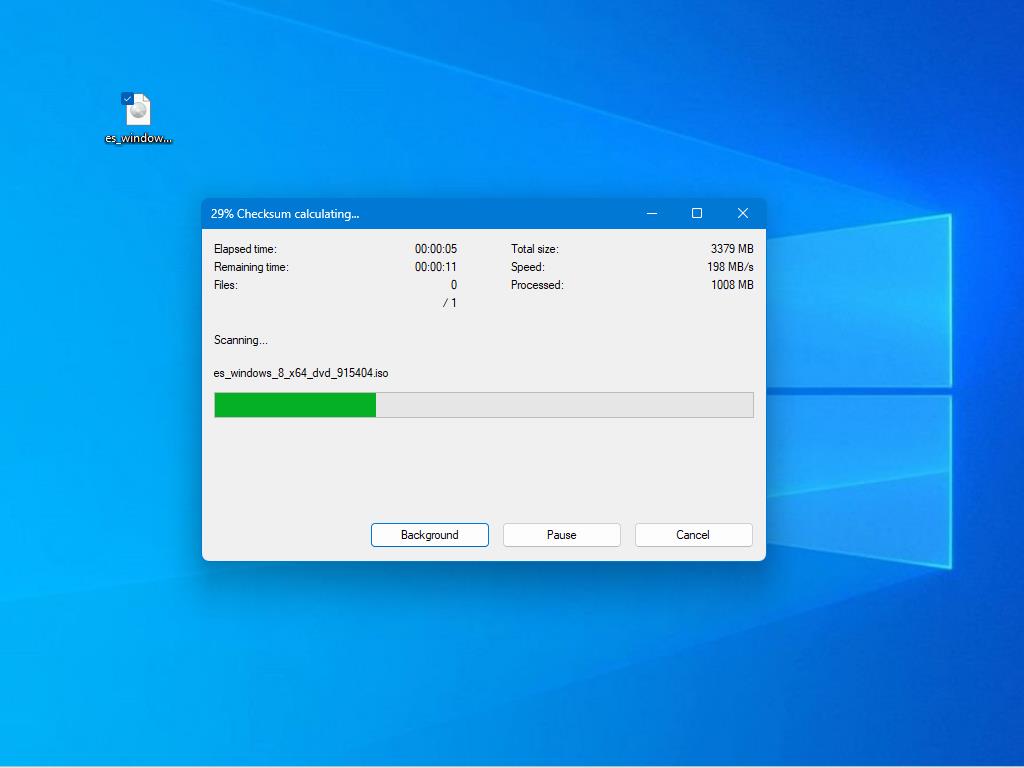Cancel the checksum calculation
1024x768 pixels.
tap(694, 535)
